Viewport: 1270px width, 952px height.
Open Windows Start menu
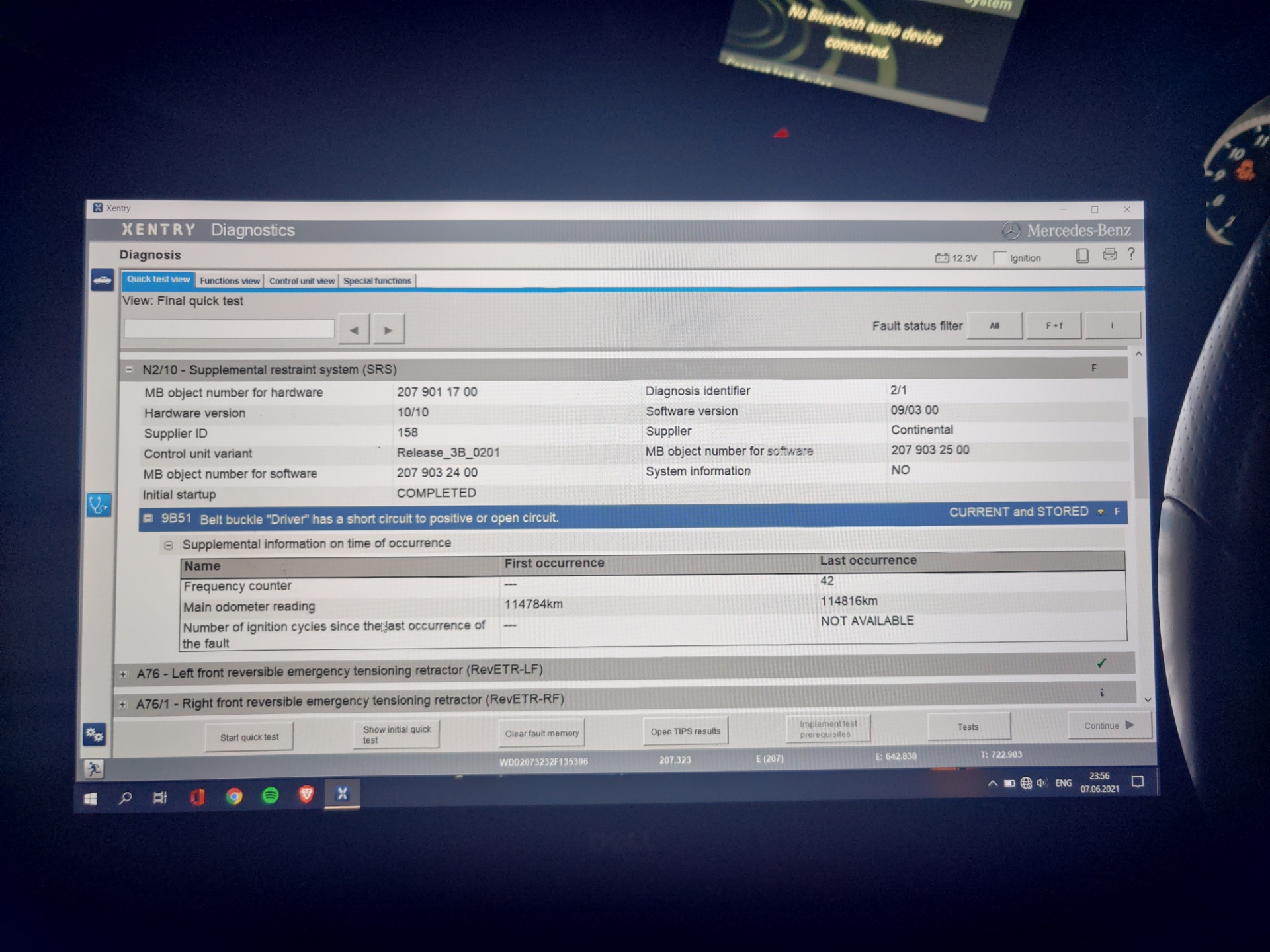(91, 799)
